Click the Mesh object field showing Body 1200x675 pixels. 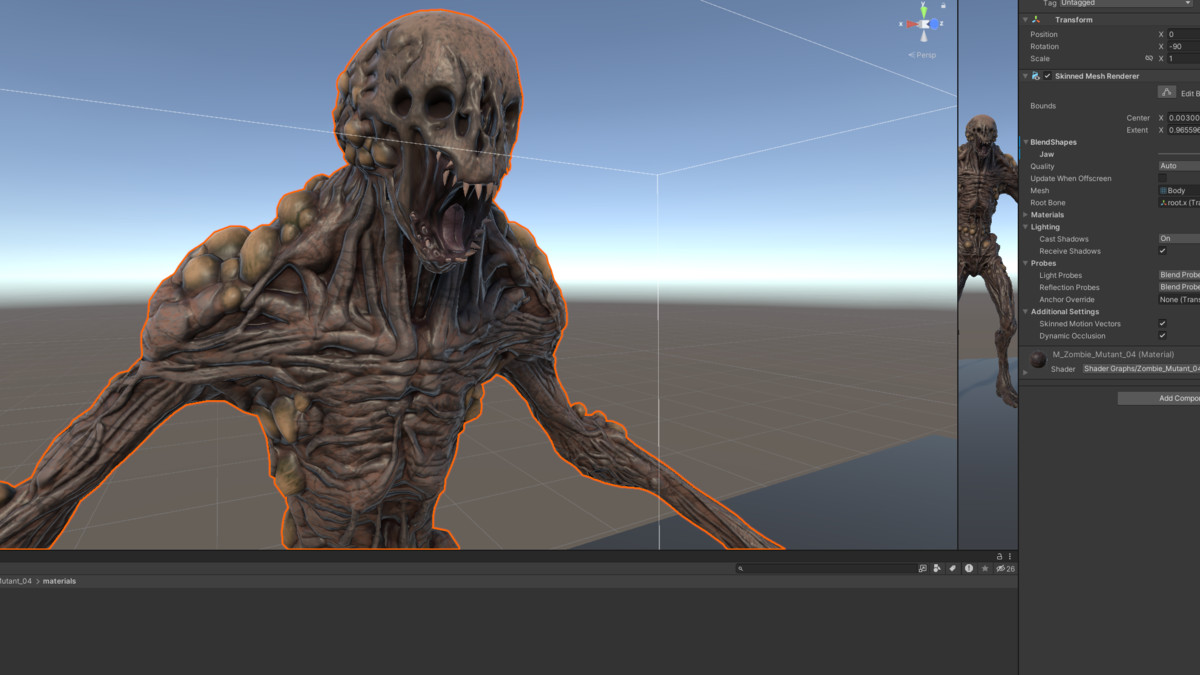pos(1178,191)
